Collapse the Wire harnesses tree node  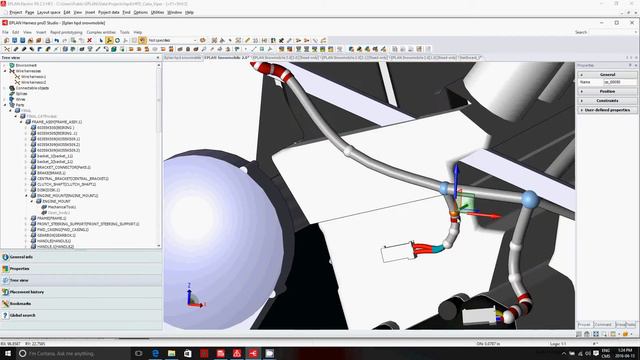coord(5,71)
